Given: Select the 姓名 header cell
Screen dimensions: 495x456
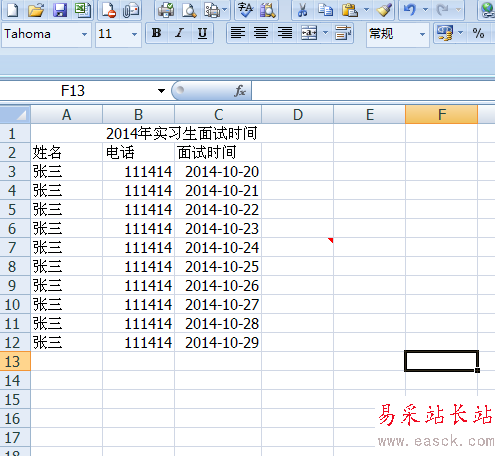Looking at the screenshot, I should [66, 152].
